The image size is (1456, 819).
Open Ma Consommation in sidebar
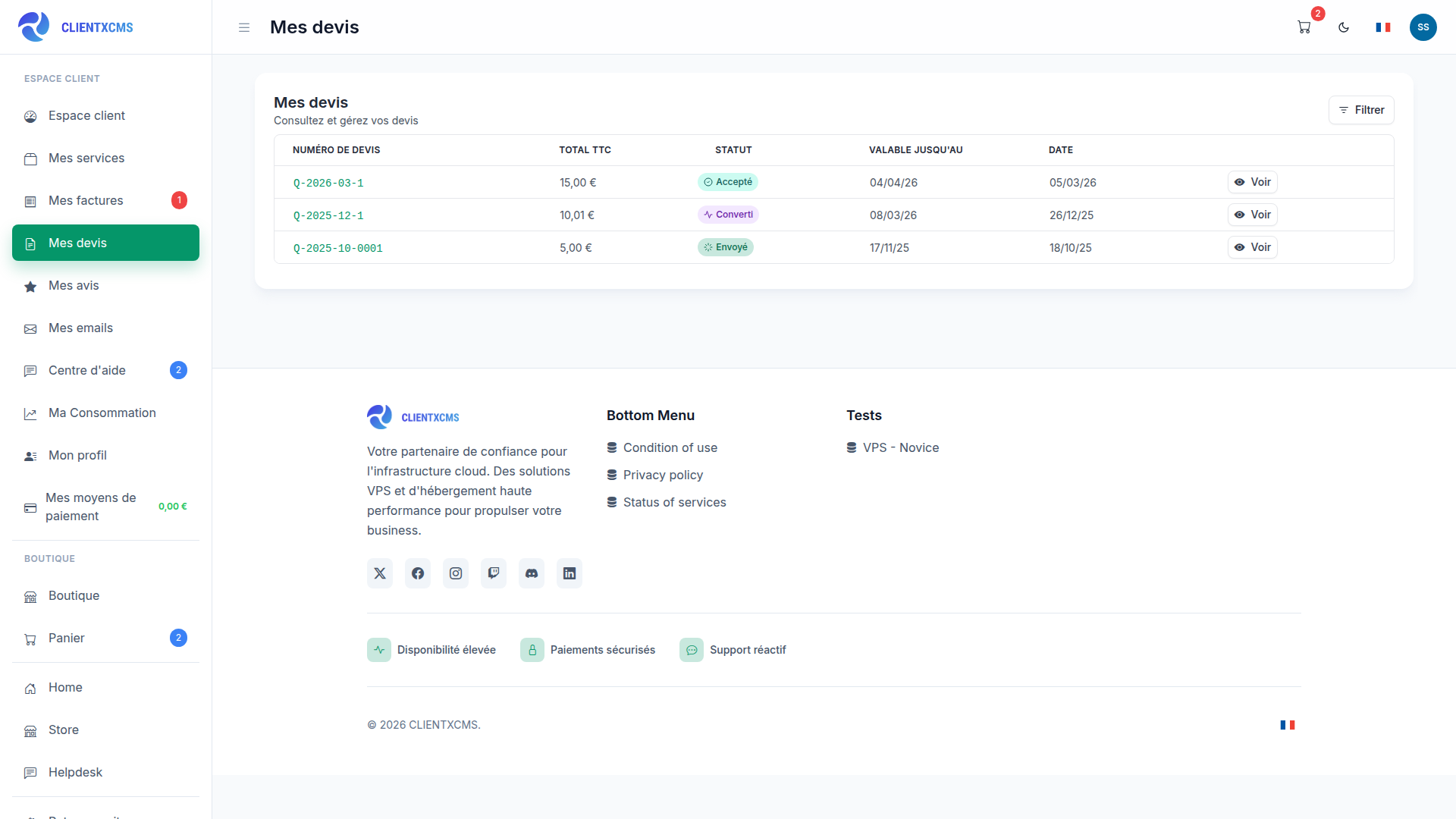(x=105, y=413)
